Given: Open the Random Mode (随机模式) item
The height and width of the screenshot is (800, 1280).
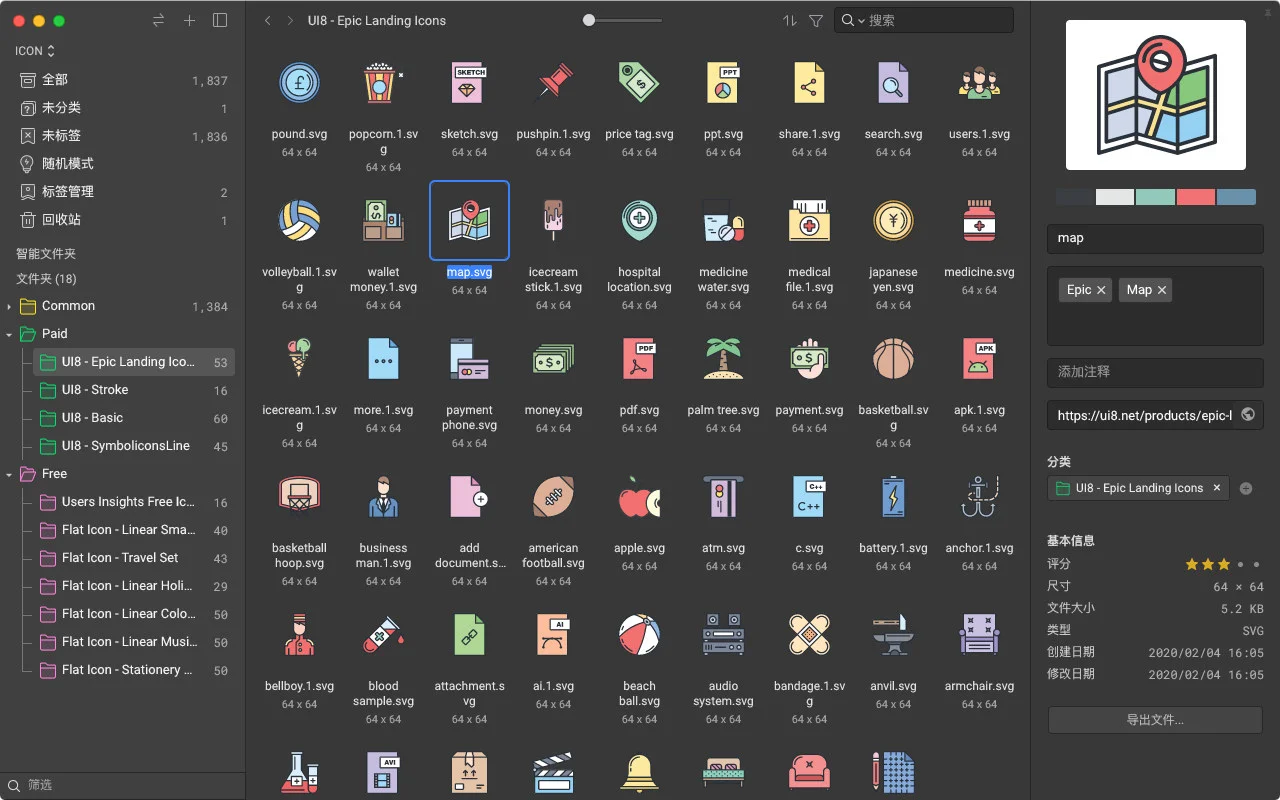Looking at the screenshot, I should [x=67, y=164].
